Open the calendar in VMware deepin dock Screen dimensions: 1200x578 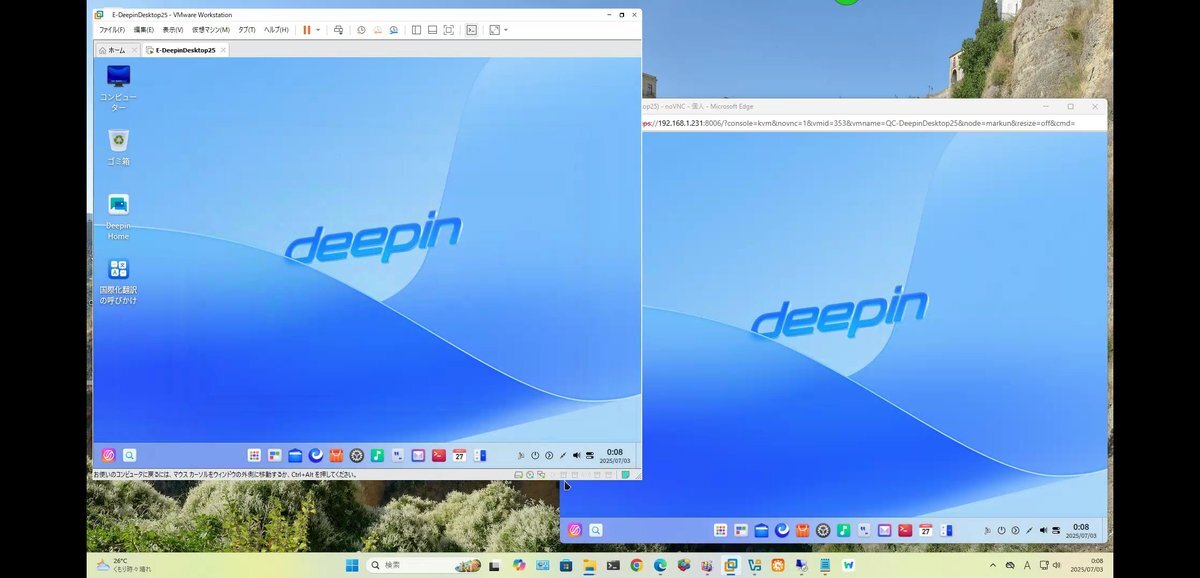[x=459, y=455]
